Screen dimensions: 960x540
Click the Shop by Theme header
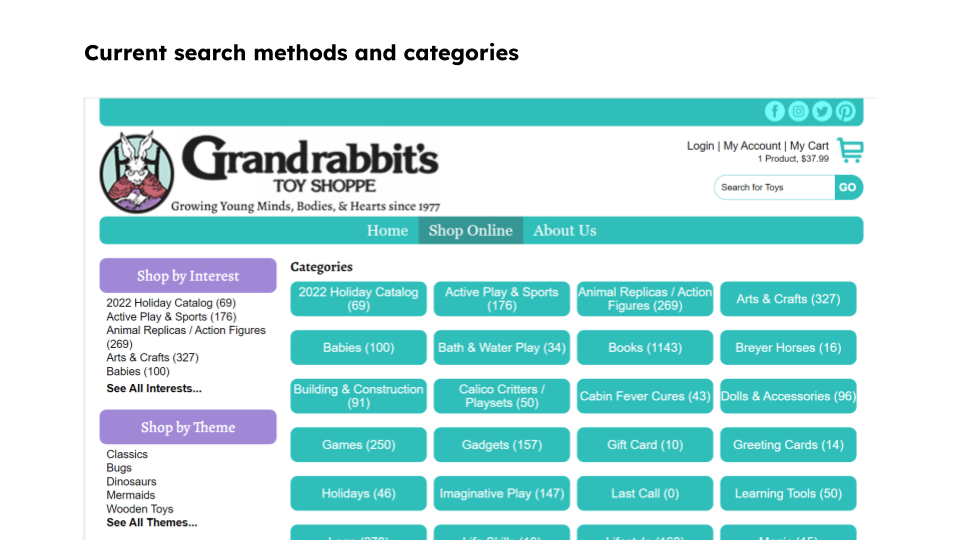click(x=188, y=427)
